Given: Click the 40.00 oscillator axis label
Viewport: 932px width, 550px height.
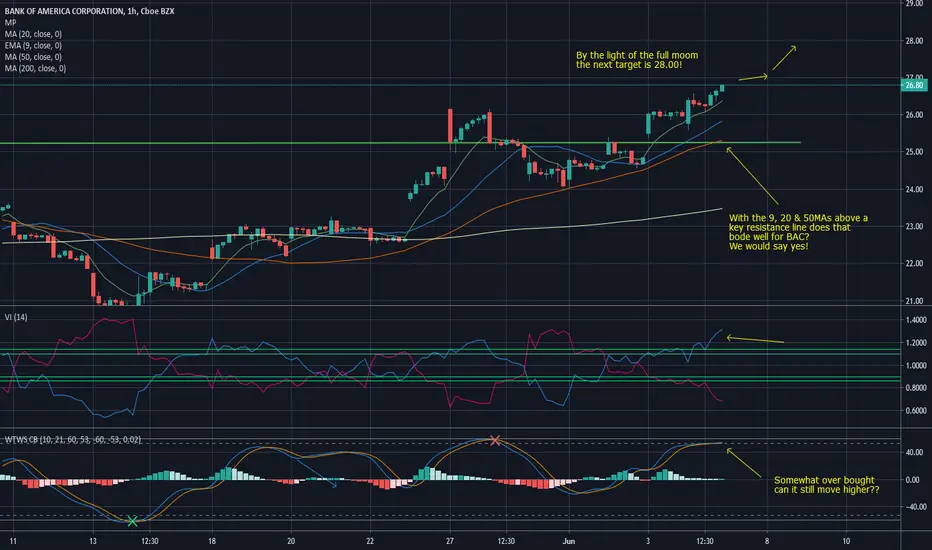Looking at the screenshot, I should [x=914, y=452].
